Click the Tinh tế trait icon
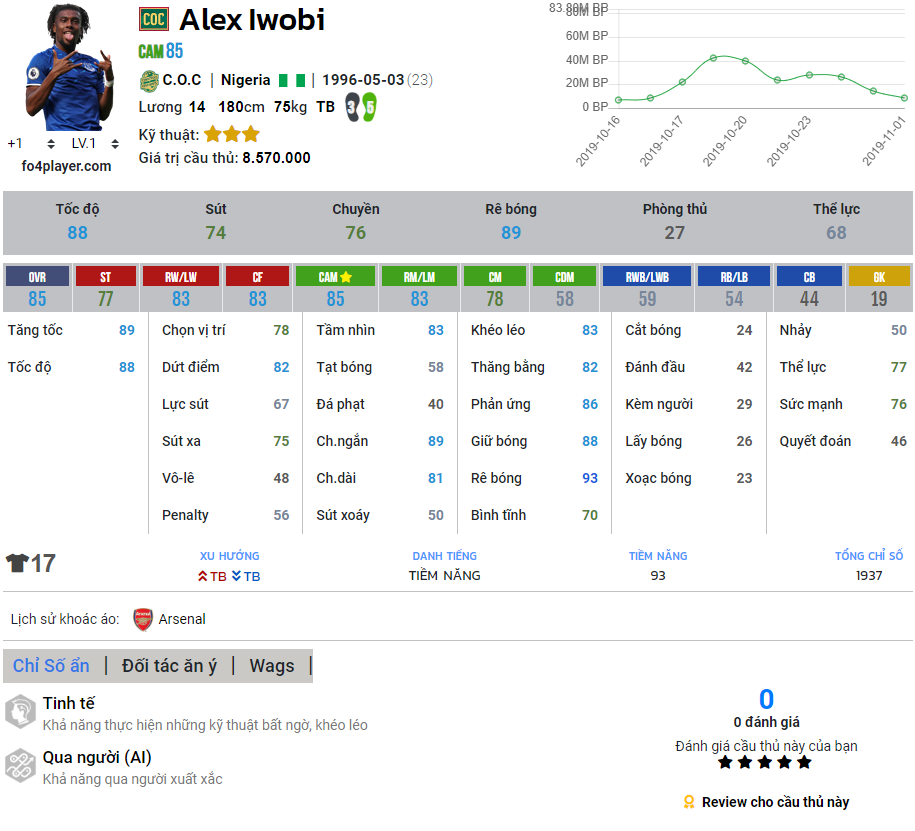The height and width of the screenshot is (831, 915). pyautogui.click(x=20, y=711)
